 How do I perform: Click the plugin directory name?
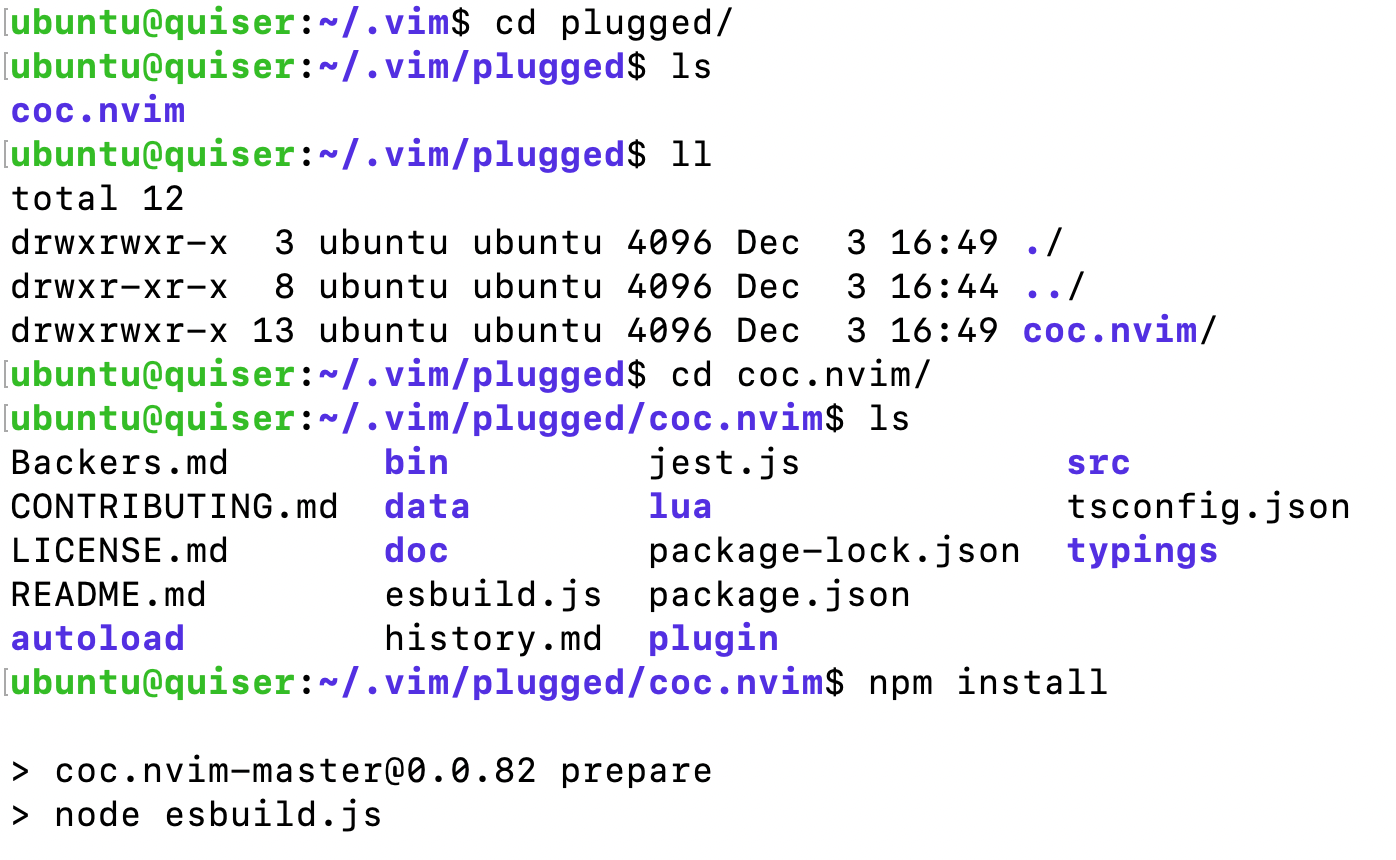[x=713, y=639]
